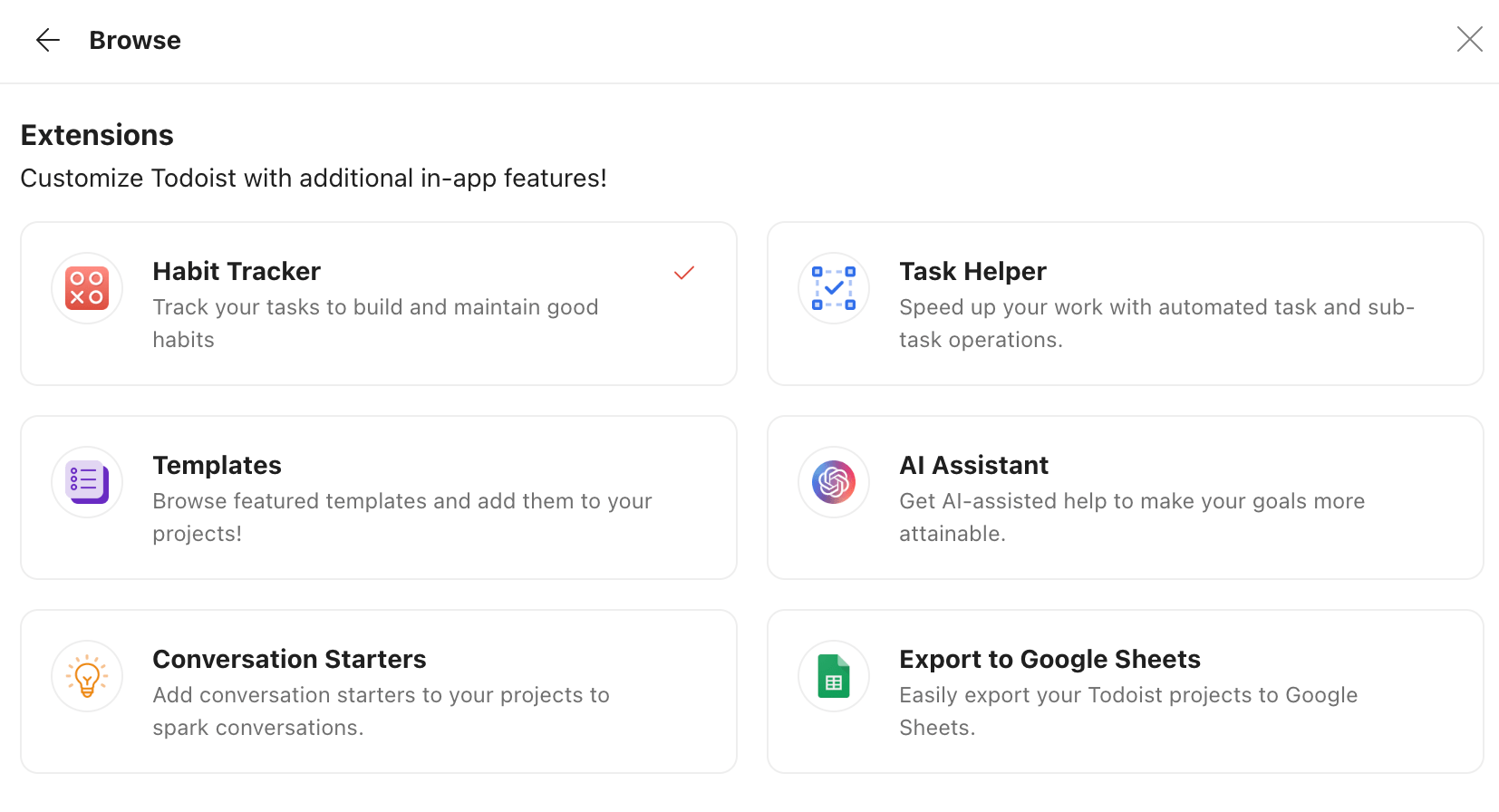Click 'Browse featured templates' description

(402, 517)
